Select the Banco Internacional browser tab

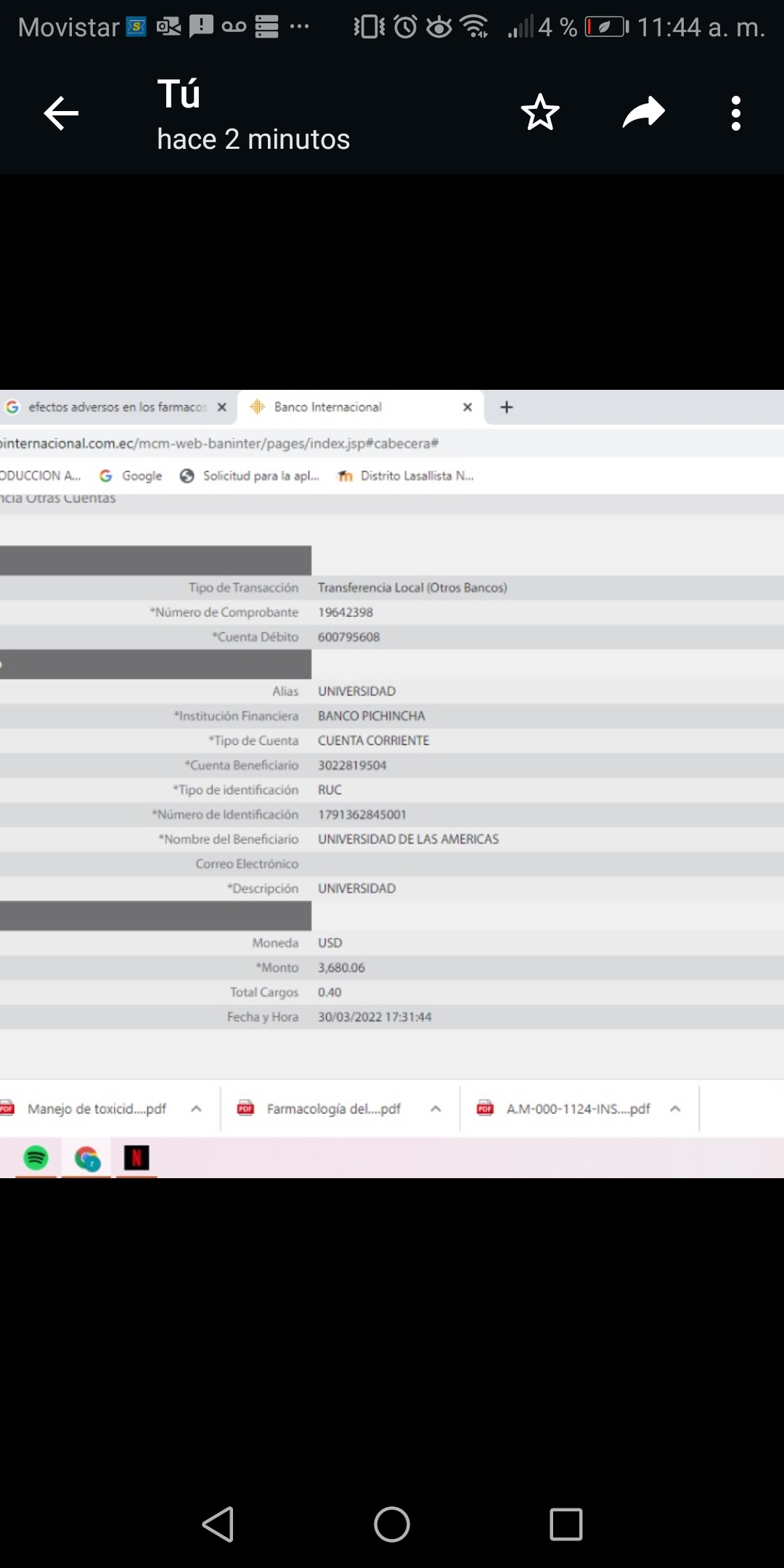pos(341,407)
